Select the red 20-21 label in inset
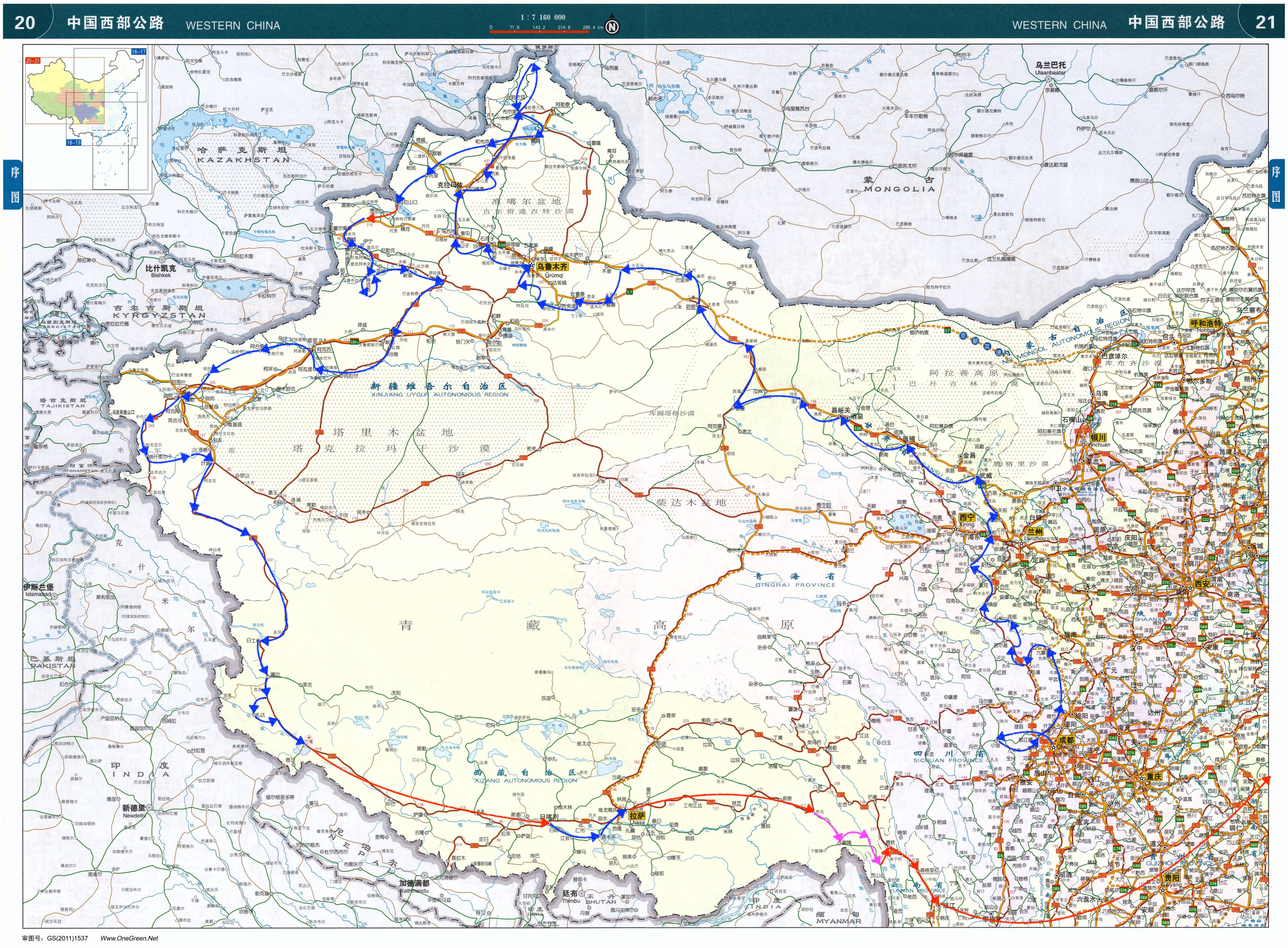The height and width of the screenshot is (948, 1288). tap(33, 60)
